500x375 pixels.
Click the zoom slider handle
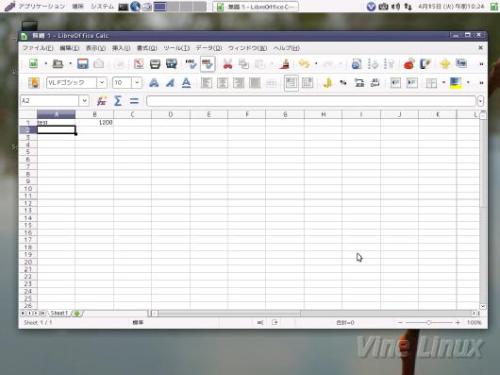pos(429,322)
